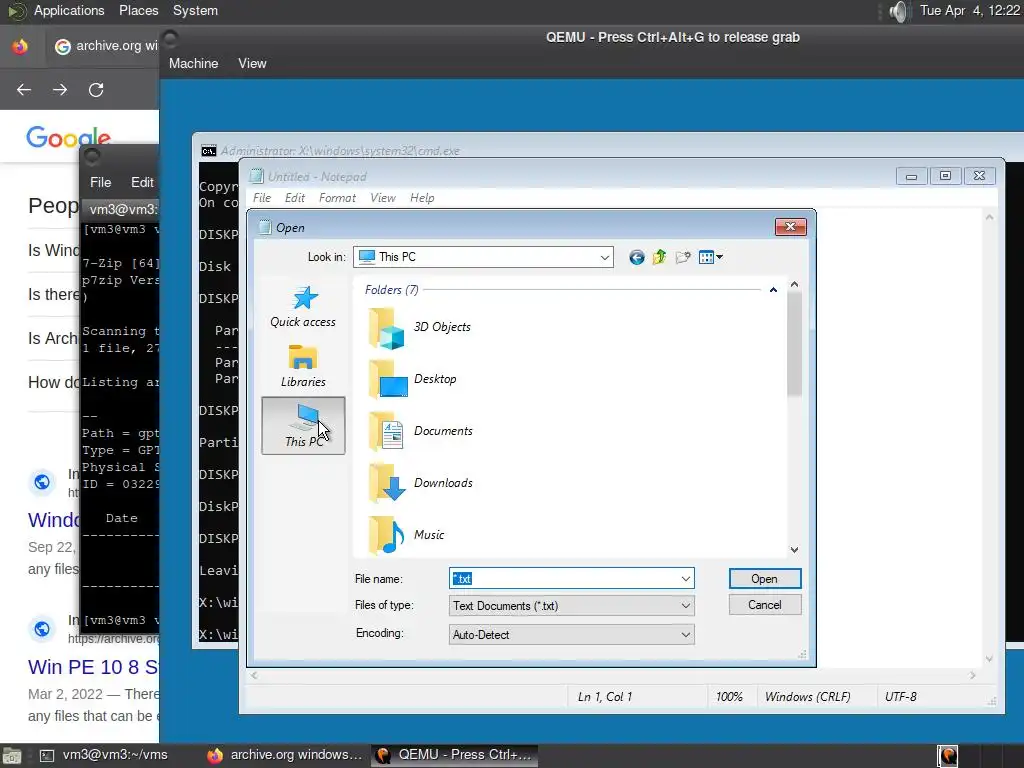
Task: Click the Notepad title bar icon
Action: click(257, 176)
